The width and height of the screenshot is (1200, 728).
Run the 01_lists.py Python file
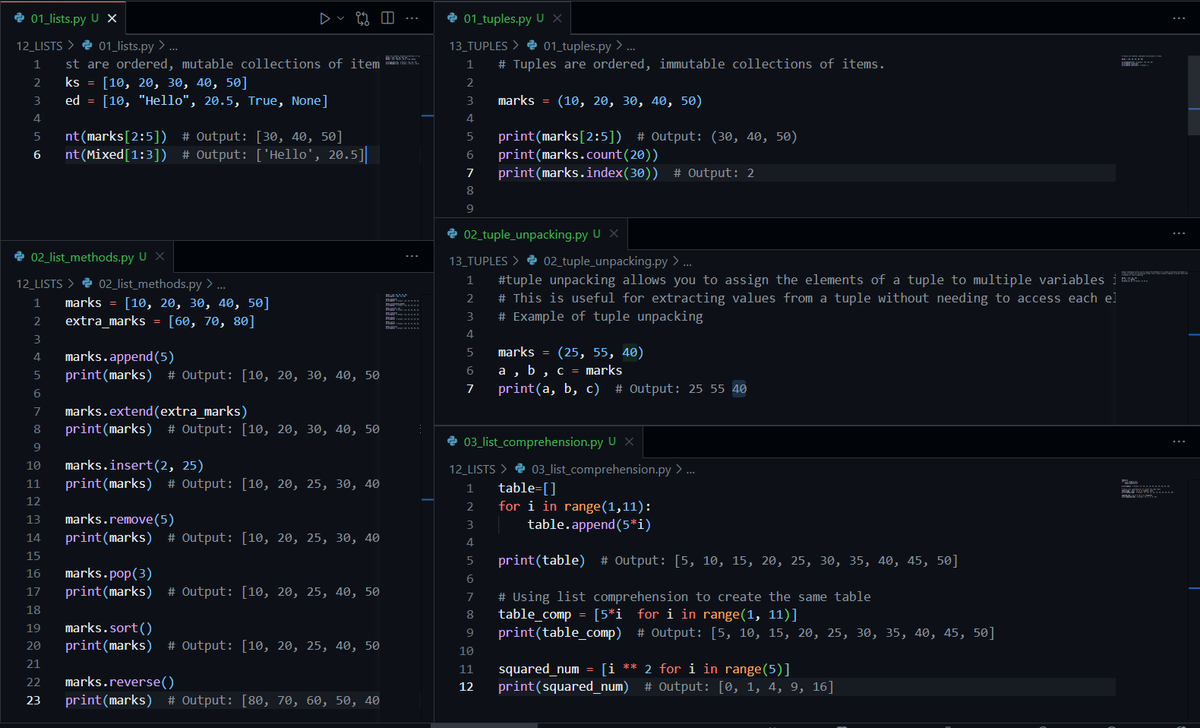pyautogui.click(x=323, y=19)
